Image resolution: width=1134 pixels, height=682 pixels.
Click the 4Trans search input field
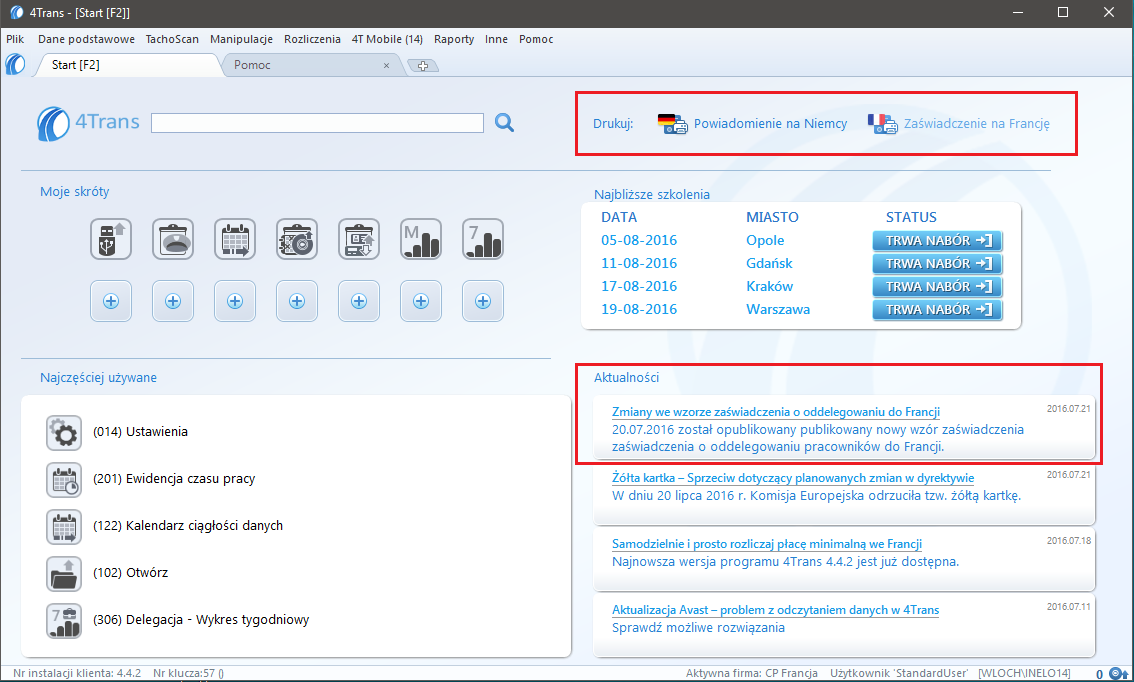point(317,123)
